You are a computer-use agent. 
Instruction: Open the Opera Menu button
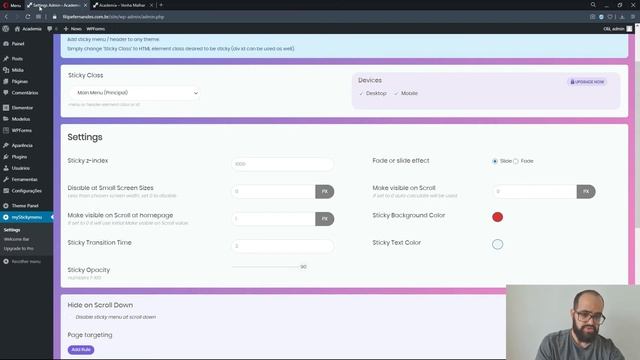click(12, 5)
